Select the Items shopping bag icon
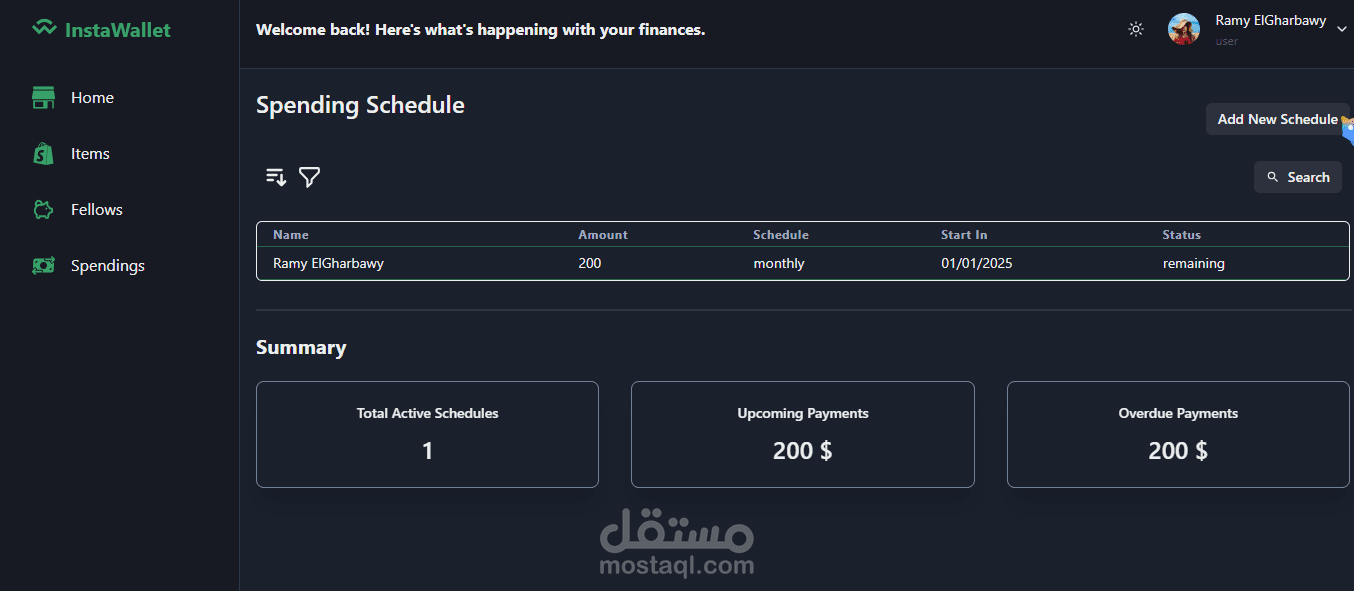 [43, 153]
